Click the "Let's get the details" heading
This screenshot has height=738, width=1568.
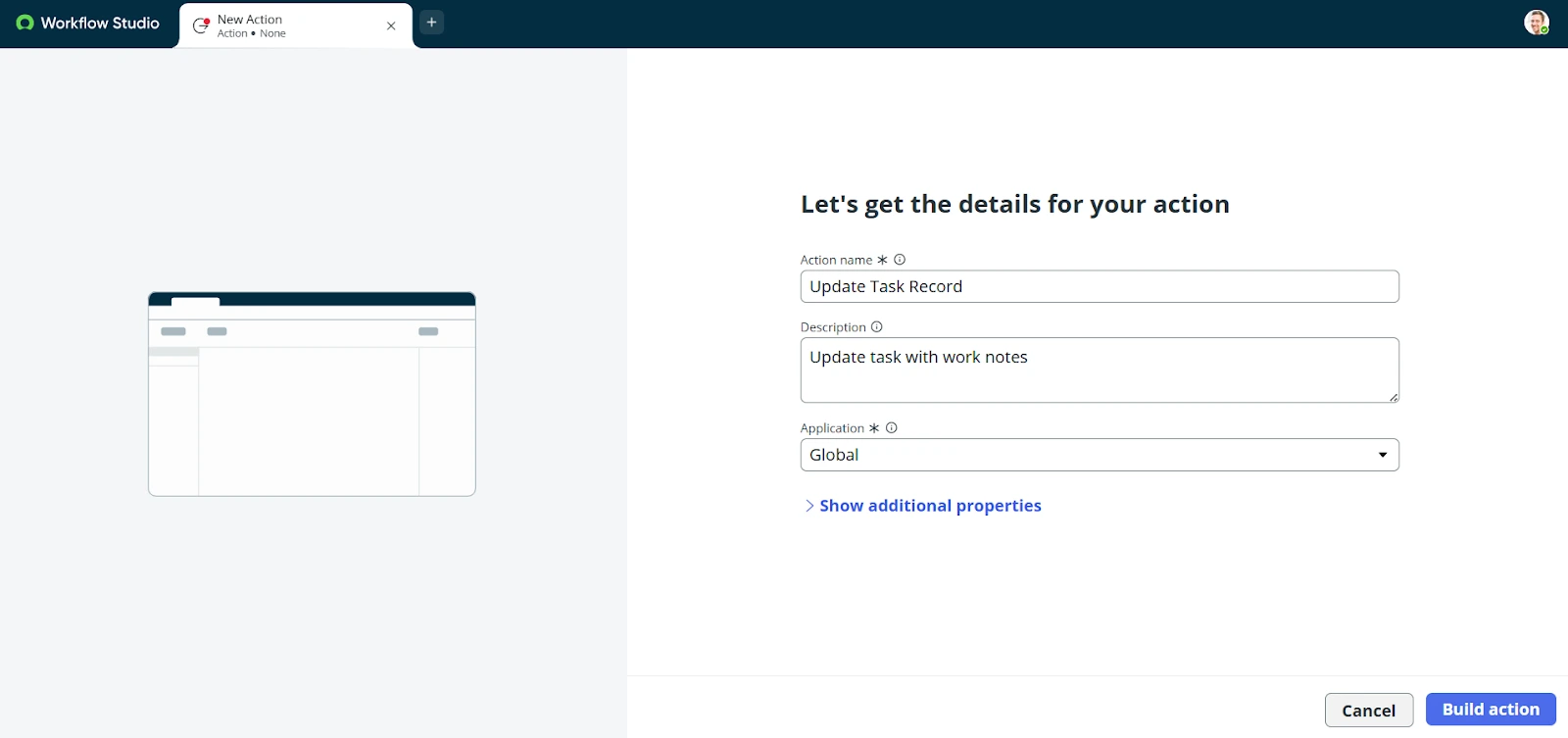pos(1015,204)
